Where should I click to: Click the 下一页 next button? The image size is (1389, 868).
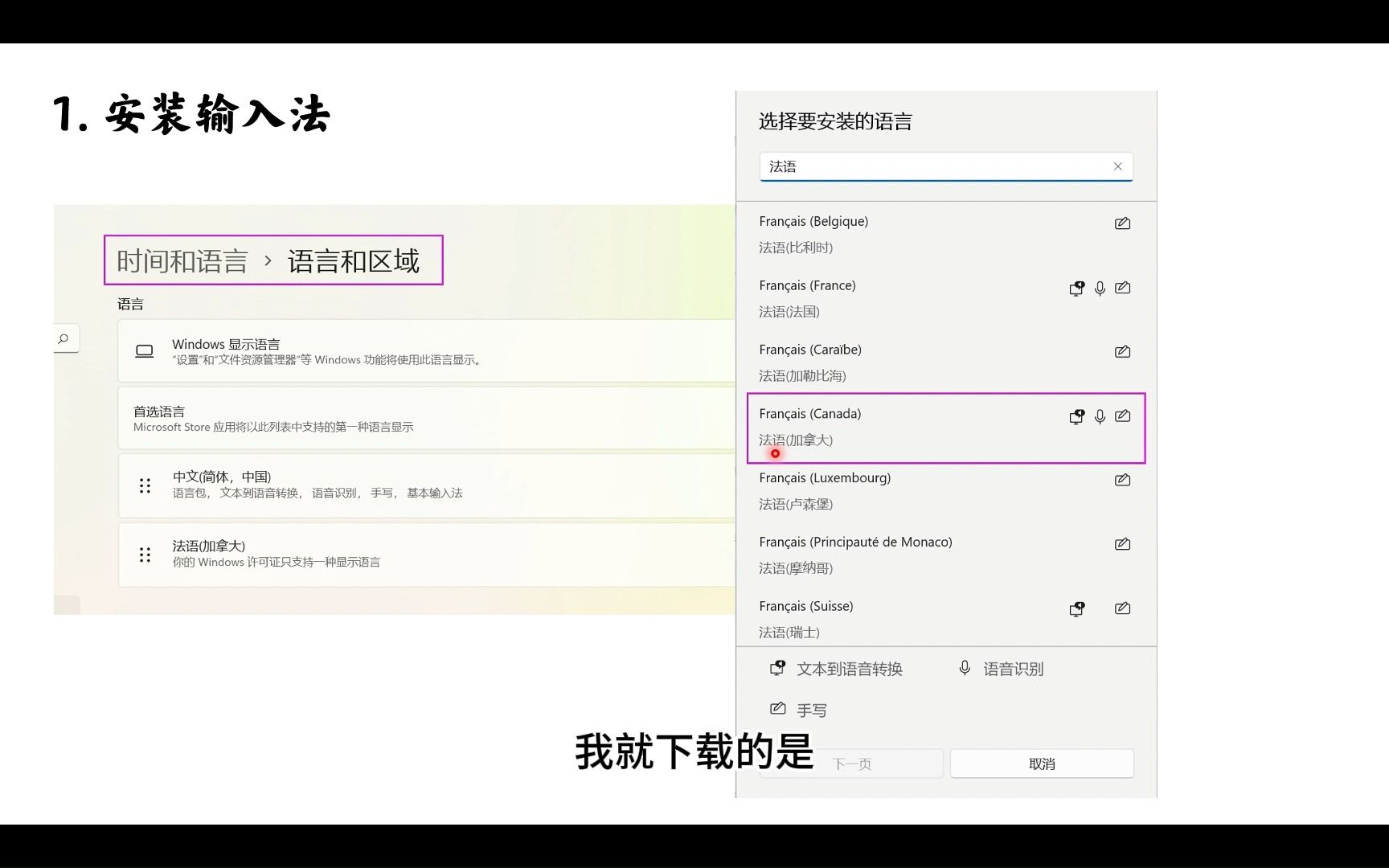[x=851, y=764]
